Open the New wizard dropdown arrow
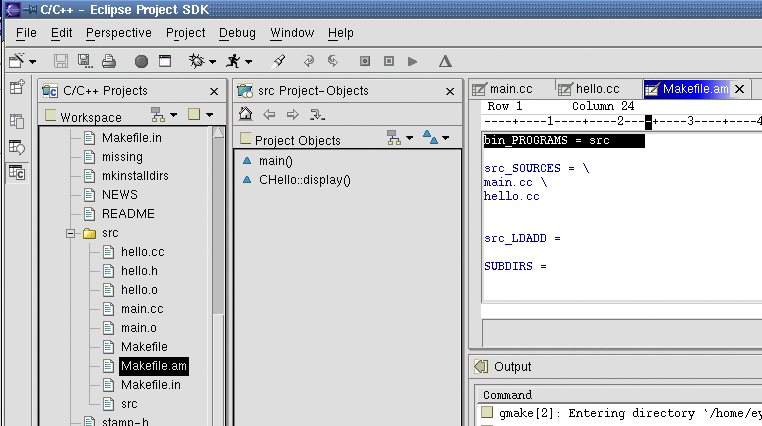The height and width of the screenshot is (426, 762). [x=33, y=62]
